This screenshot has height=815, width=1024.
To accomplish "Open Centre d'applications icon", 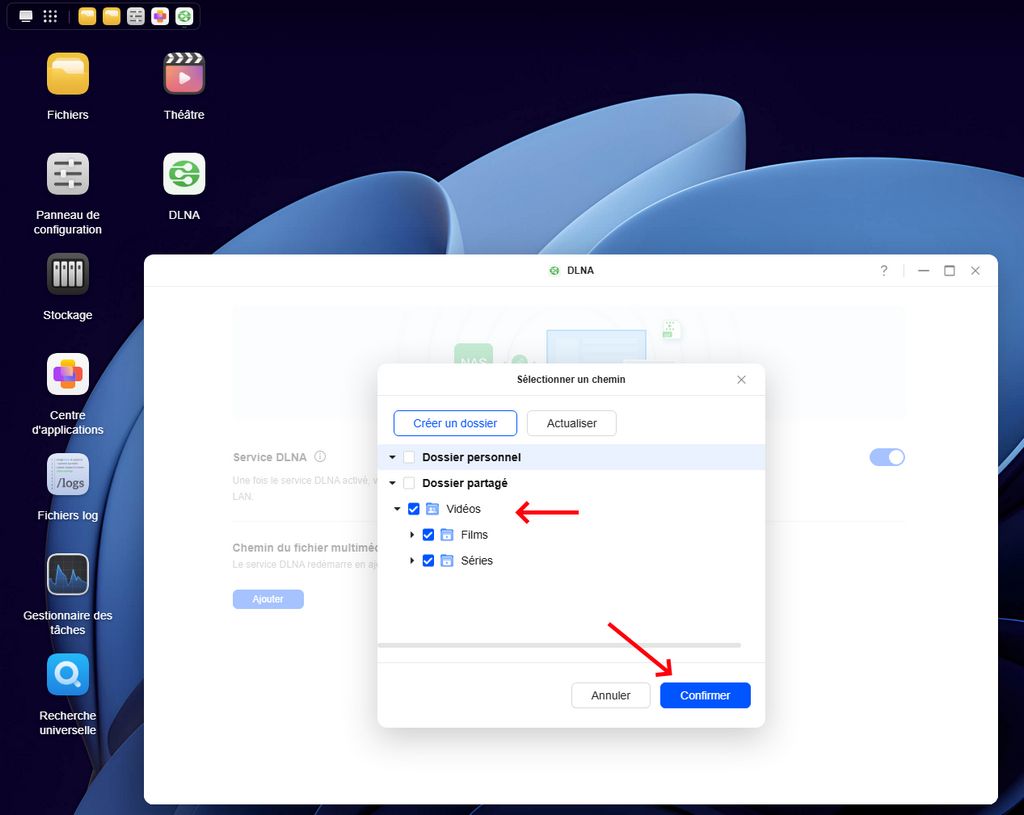I will 68,375.
